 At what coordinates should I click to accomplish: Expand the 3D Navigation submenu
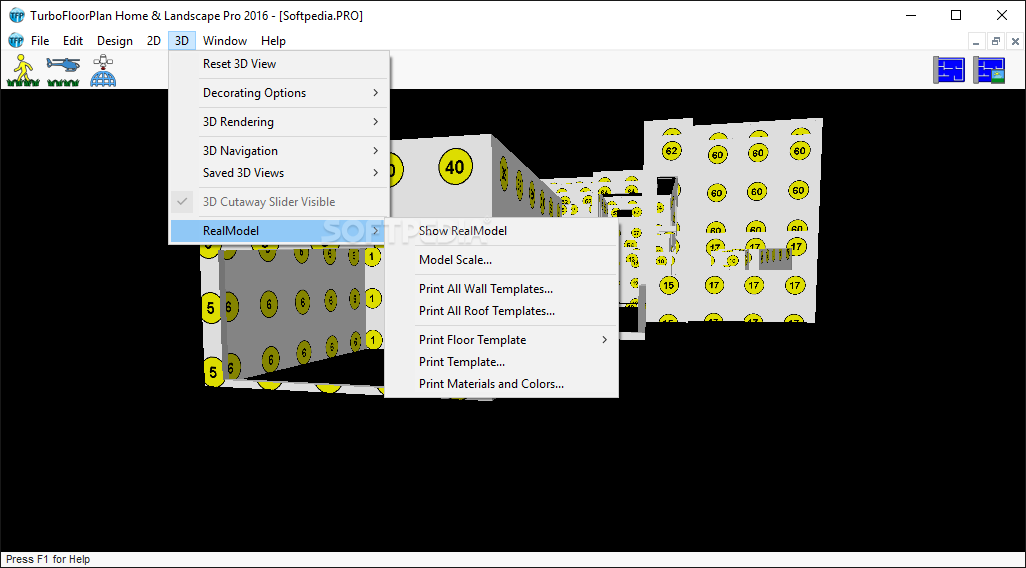(x=279, y=151)
